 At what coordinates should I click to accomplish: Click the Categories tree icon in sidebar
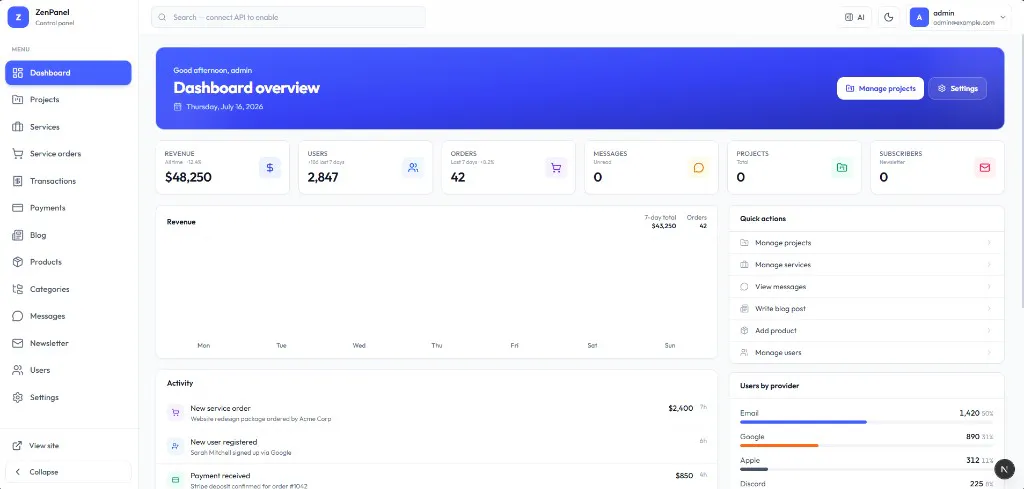point(18,289)
